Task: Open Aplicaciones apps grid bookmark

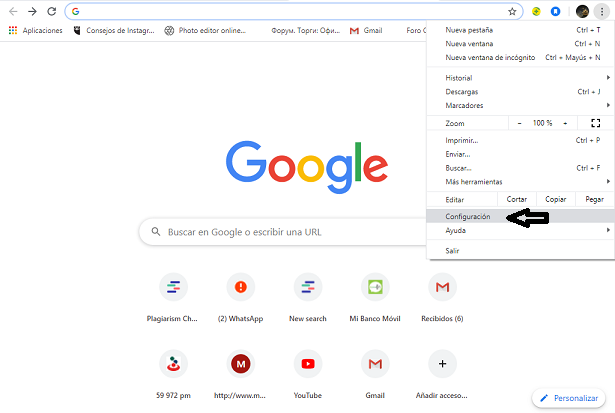Action: (x=35, y=30)
